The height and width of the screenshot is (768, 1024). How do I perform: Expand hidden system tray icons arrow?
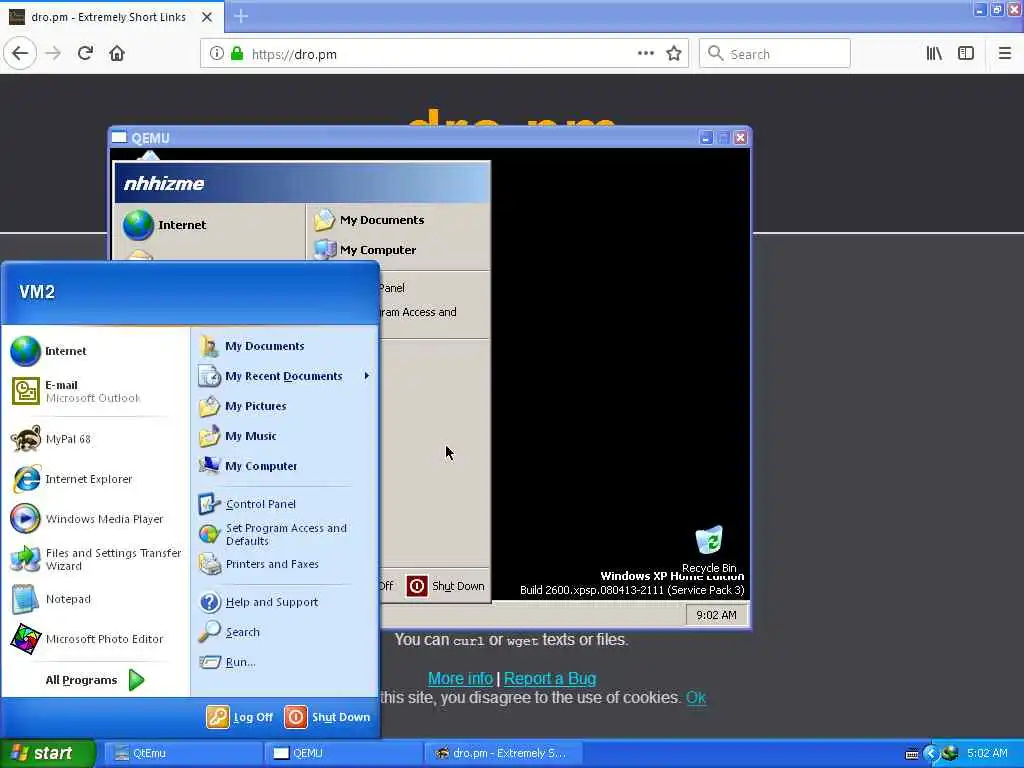click(930, 754)
